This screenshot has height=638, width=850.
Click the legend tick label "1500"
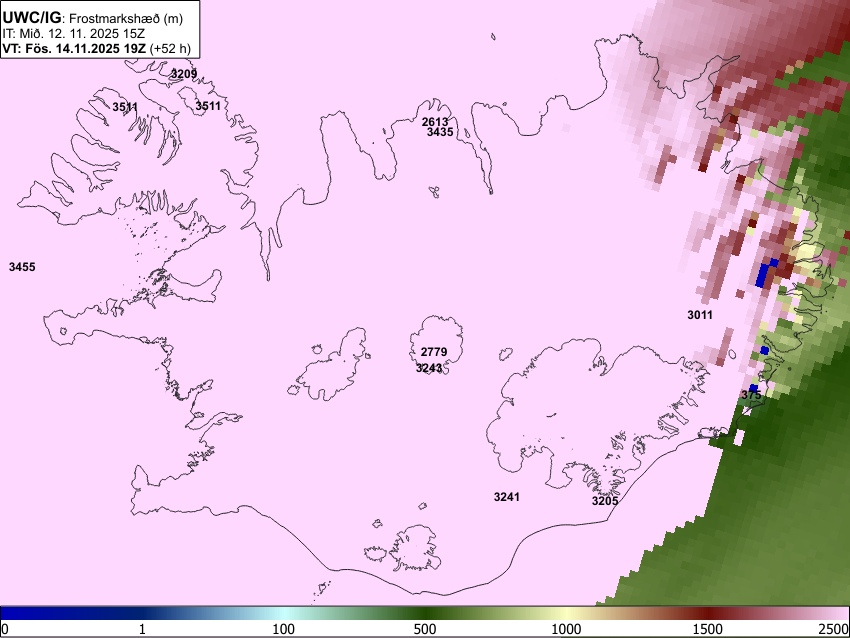[708, 629]
